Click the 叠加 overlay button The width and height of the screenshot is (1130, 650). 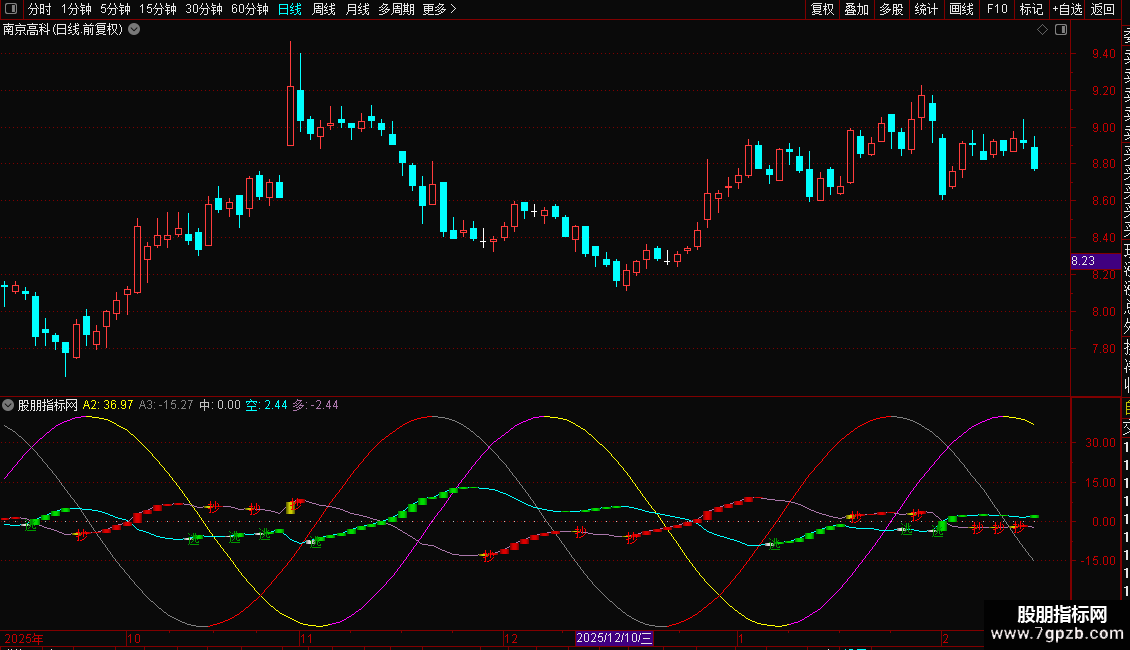856,9
